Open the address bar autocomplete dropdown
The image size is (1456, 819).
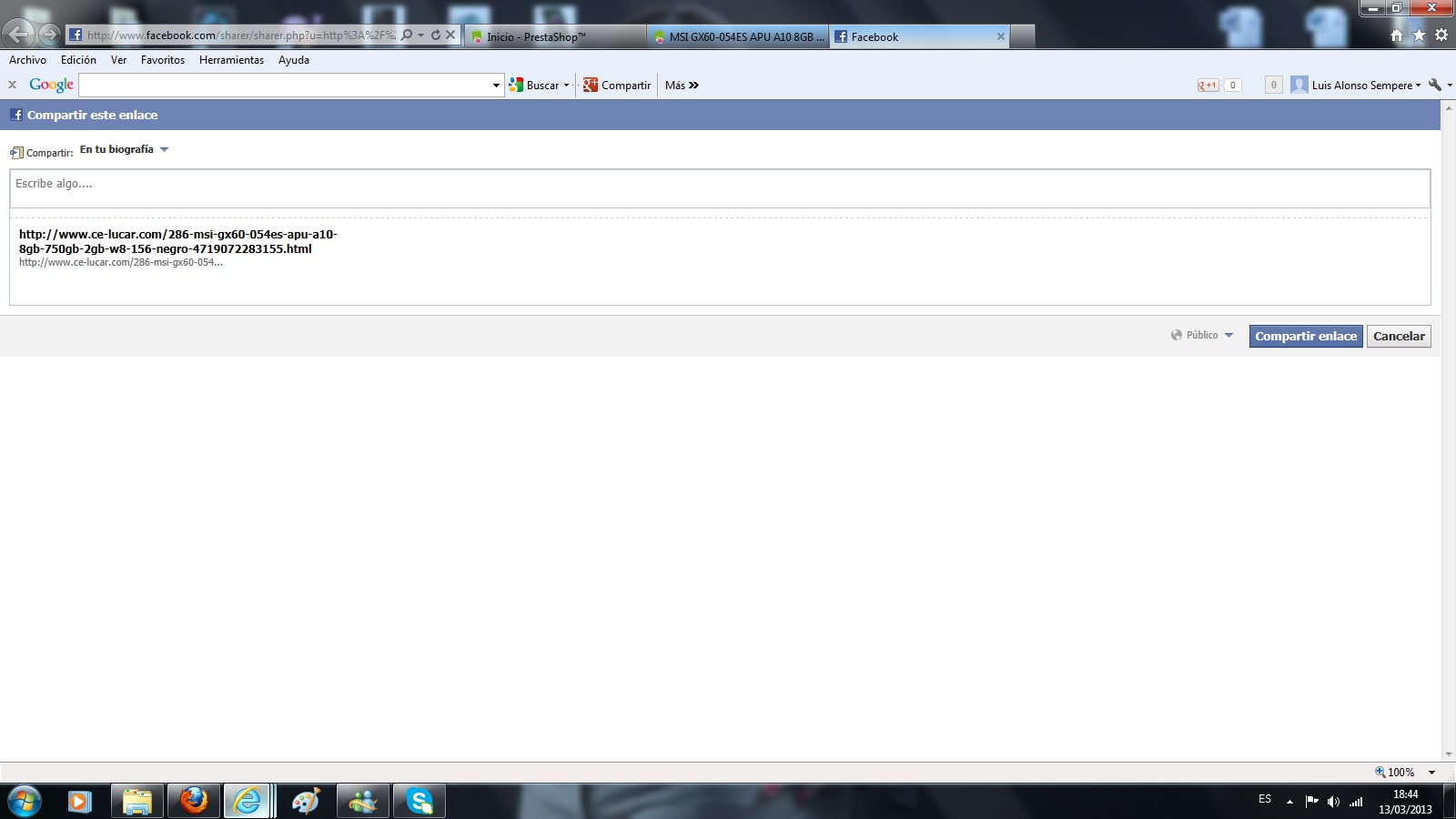tap(420, 35)
